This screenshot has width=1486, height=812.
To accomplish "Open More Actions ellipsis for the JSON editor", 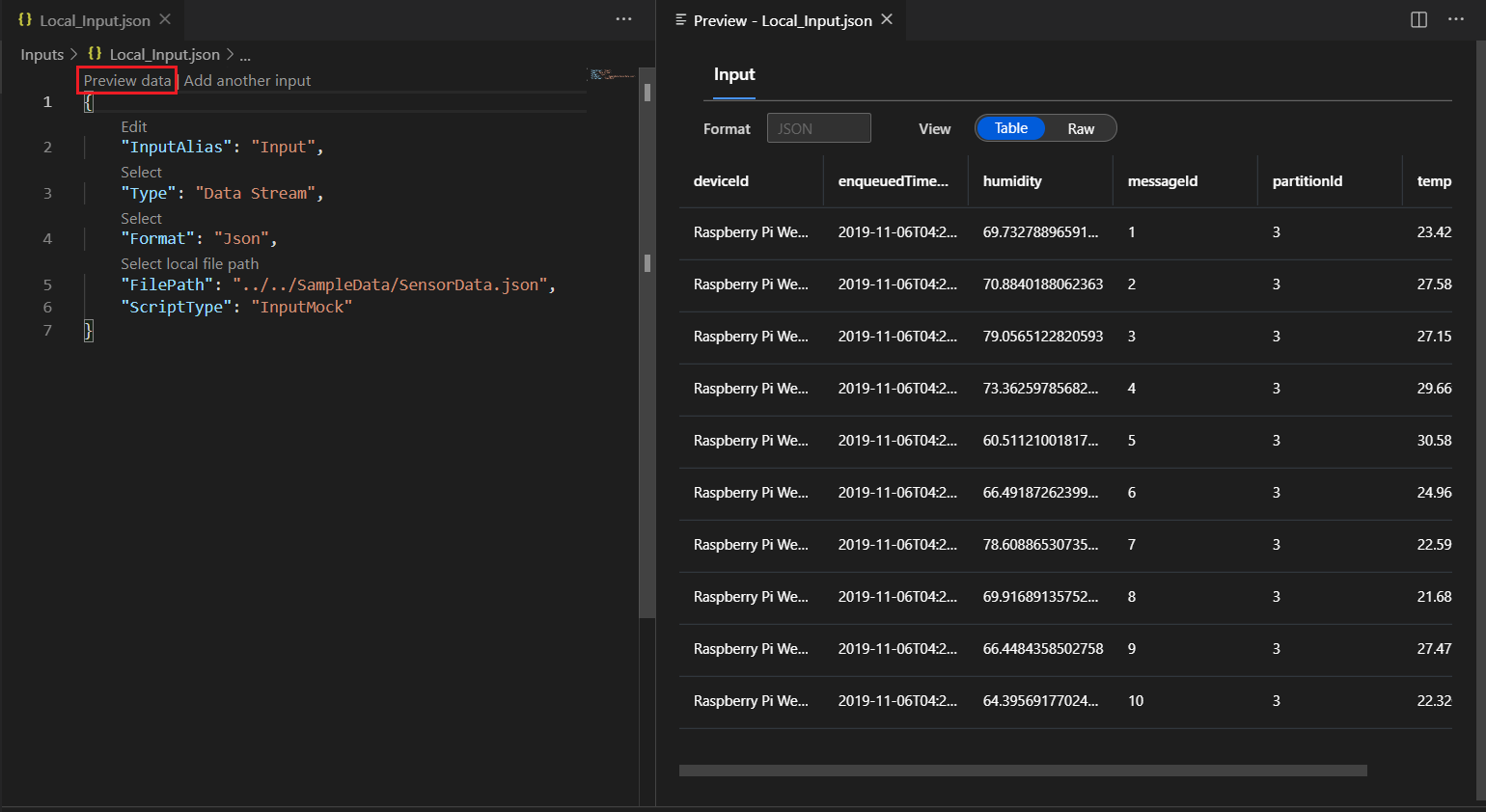I will [x=623, y=19].
